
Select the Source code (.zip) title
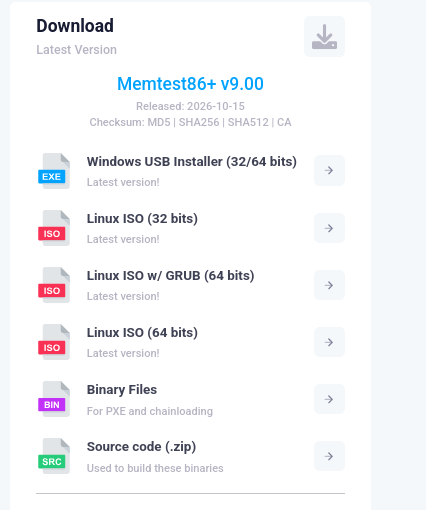pyautogui.click(x=141, y=447)
